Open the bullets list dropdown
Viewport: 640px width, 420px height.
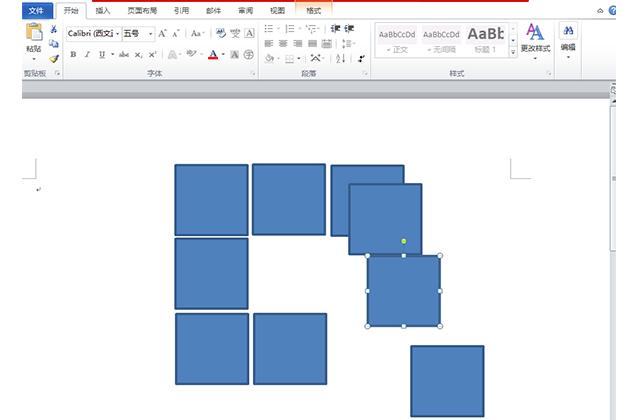(x=278, y=29)
